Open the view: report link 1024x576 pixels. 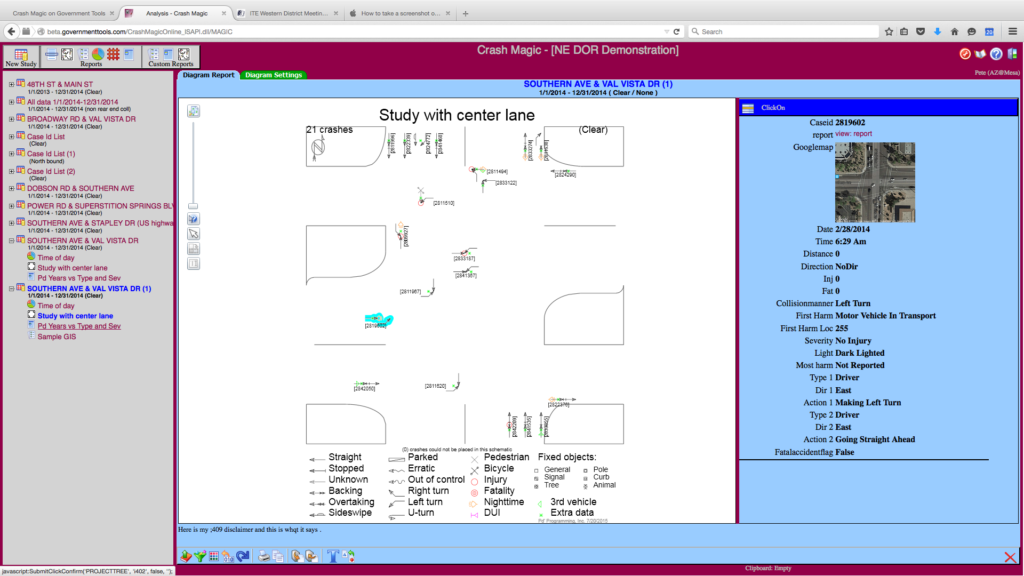pos(854,134)
